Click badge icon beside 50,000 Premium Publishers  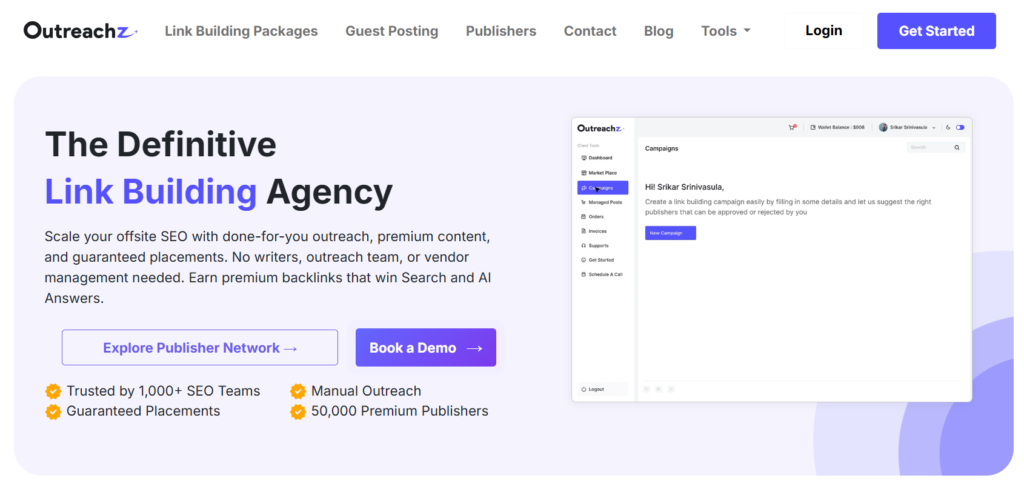[x=298, y=411]
